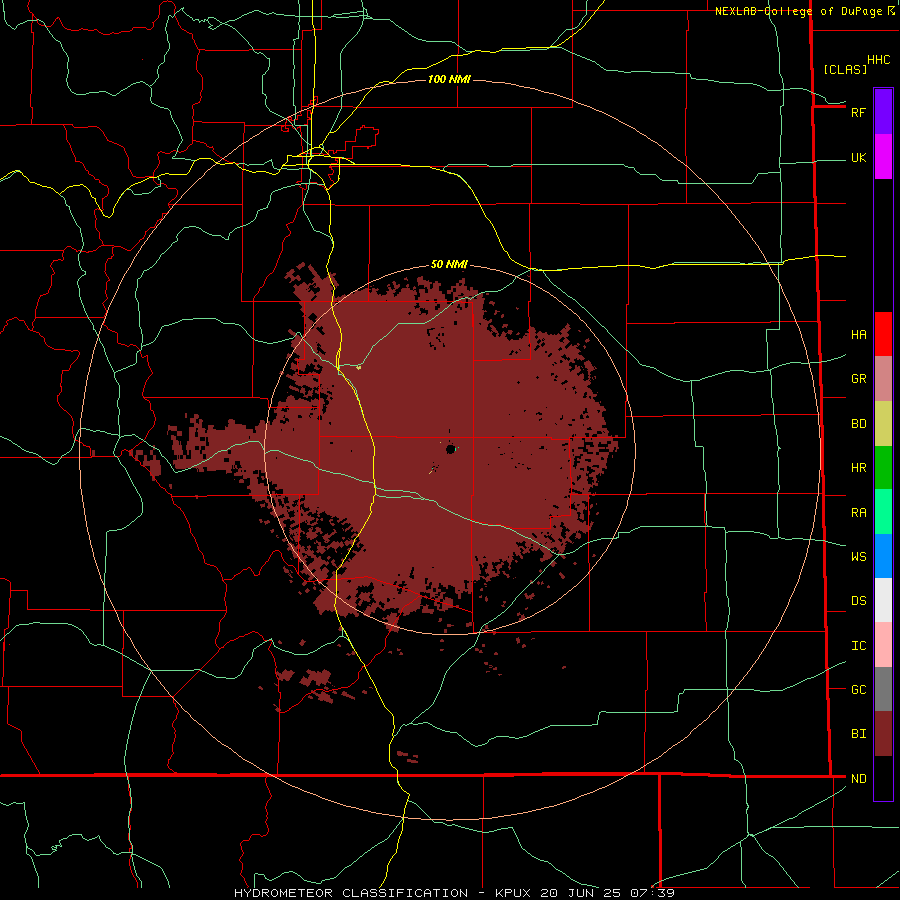
Task: Click the ND legend label
Action: point(858,779)
